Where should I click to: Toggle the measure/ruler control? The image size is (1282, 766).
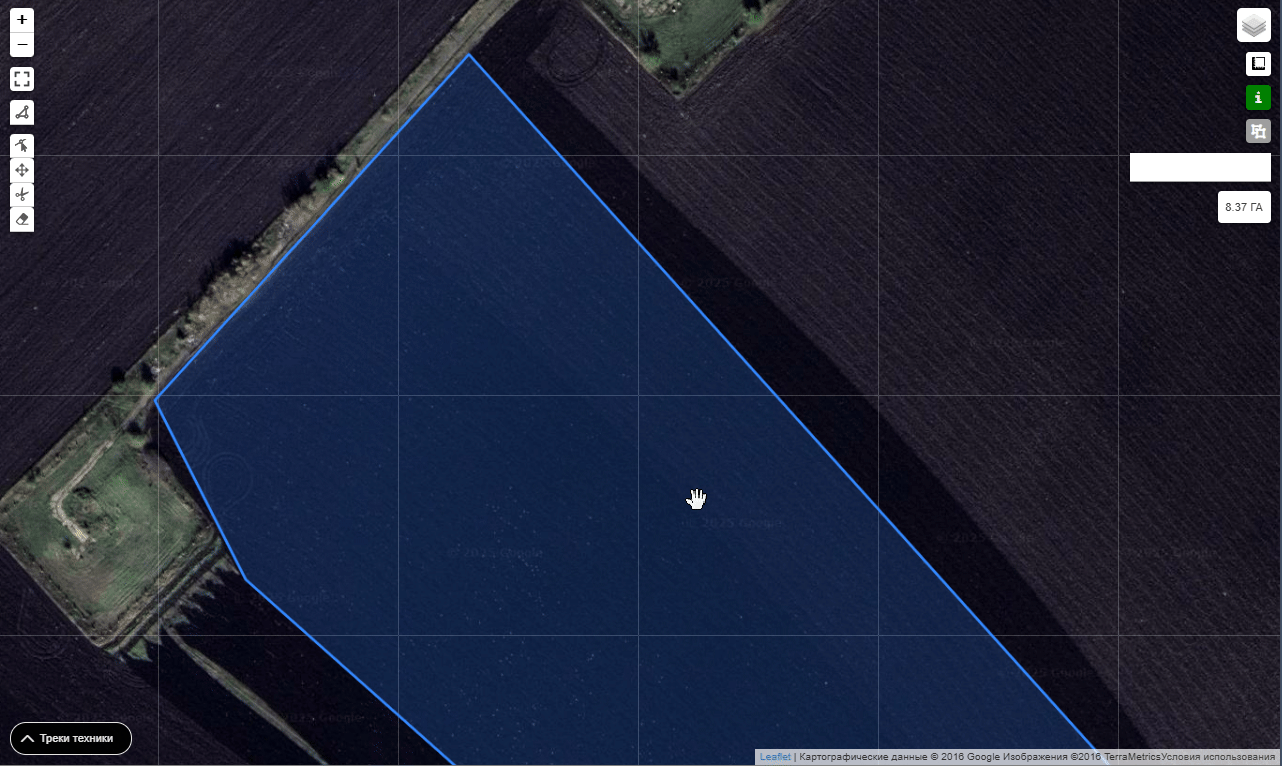pos(1258,64)
